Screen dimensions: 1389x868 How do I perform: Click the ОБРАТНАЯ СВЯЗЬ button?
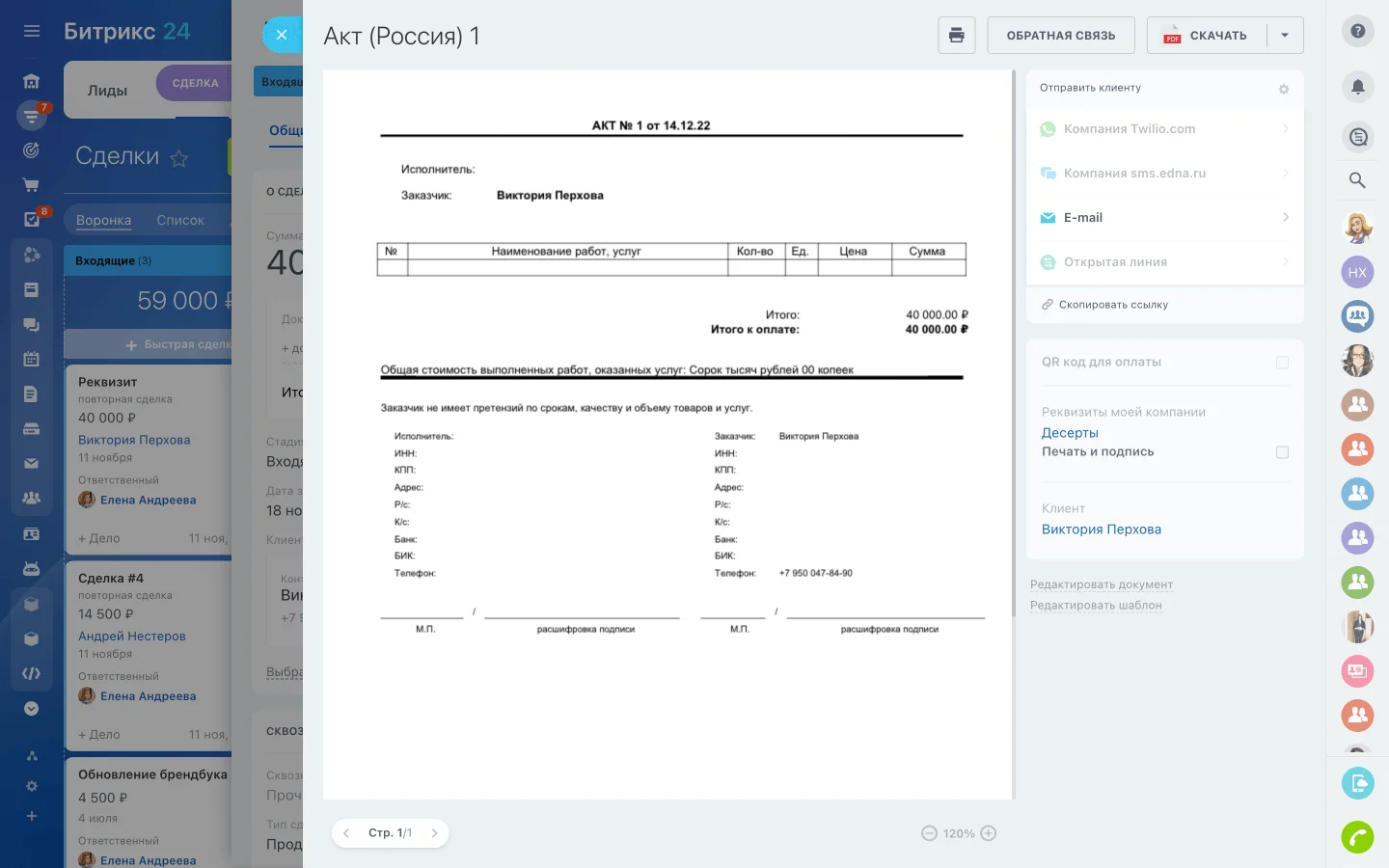point(1061,35)
